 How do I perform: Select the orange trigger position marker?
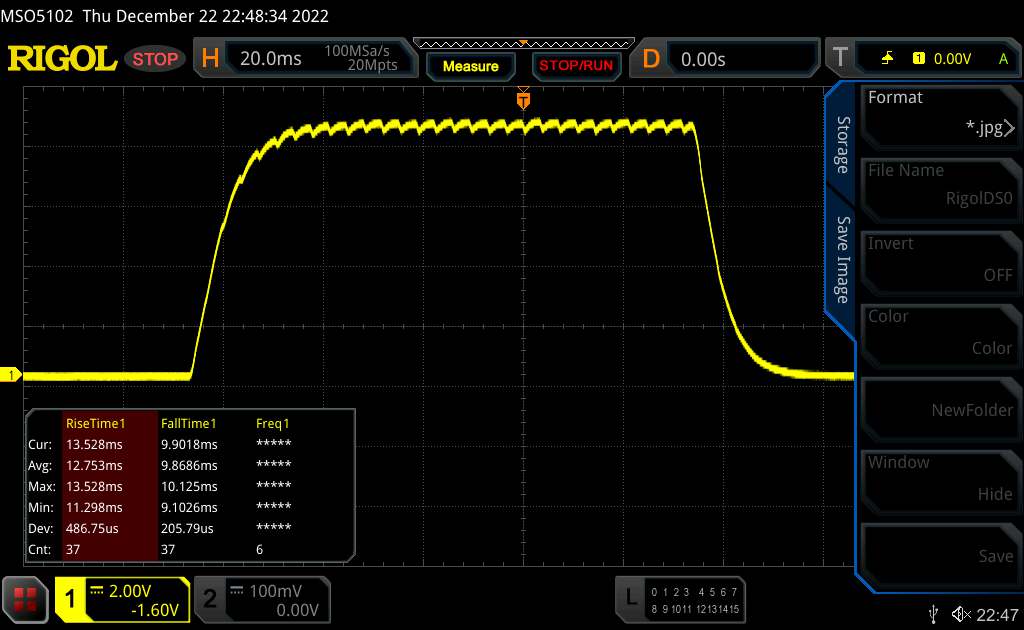coord(523,100)
